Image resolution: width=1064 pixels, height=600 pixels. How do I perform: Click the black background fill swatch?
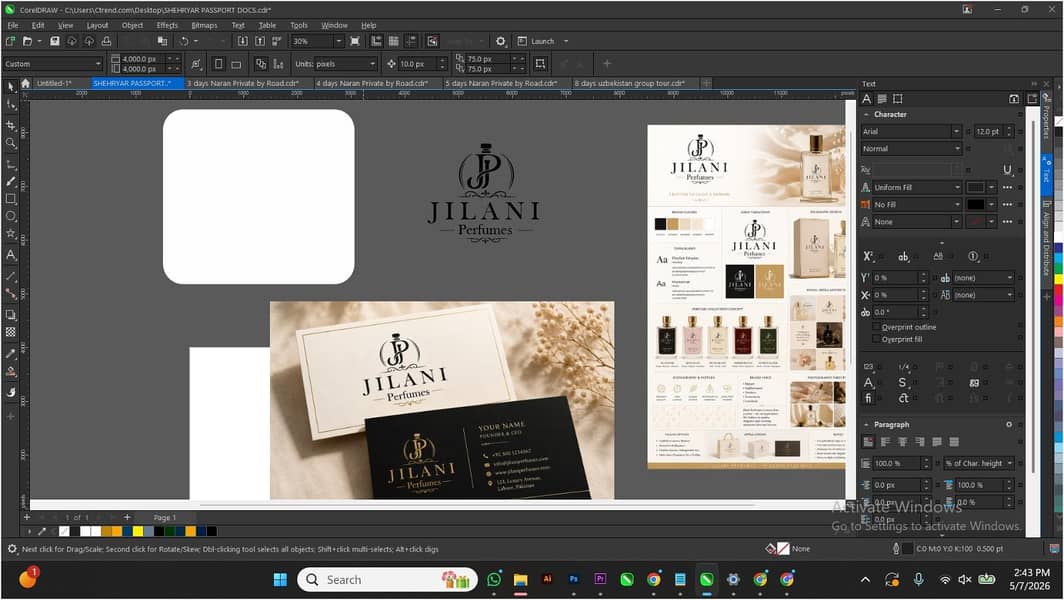pos(976,204)
